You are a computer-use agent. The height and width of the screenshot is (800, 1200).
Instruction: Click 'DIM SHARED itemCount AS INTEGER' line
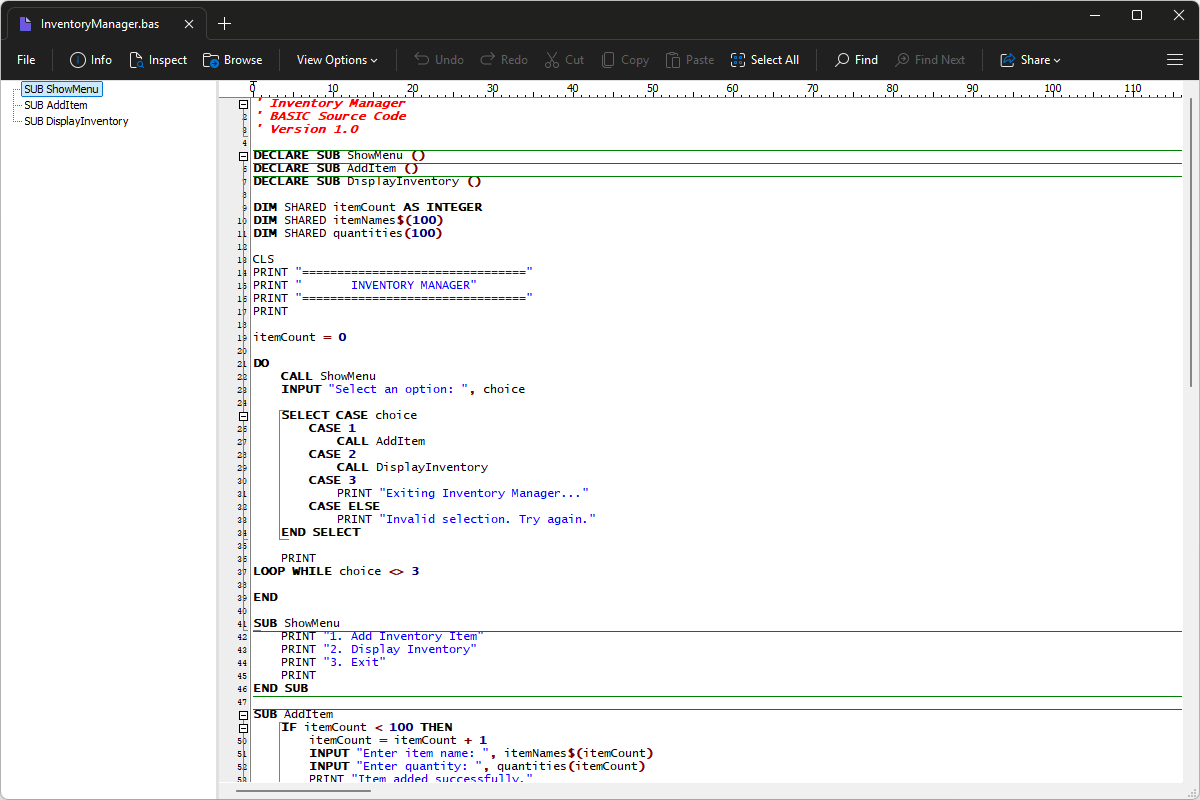(x=367, y=207)
